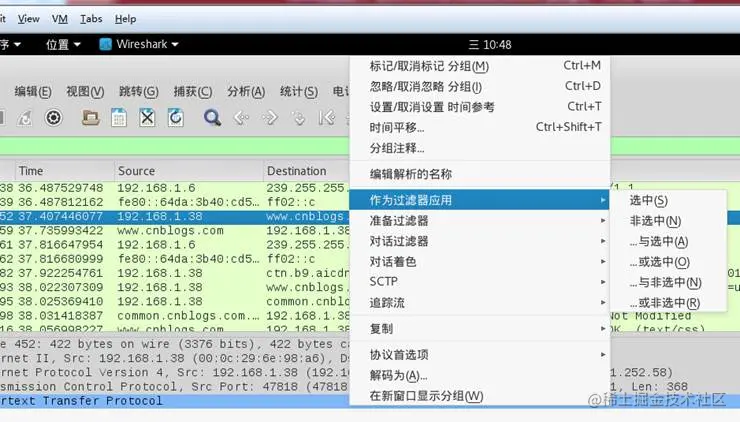The width and height of the screenshot is (740, 422).
Task: Open capture options gear icon
Action: (x=53, y=118)
